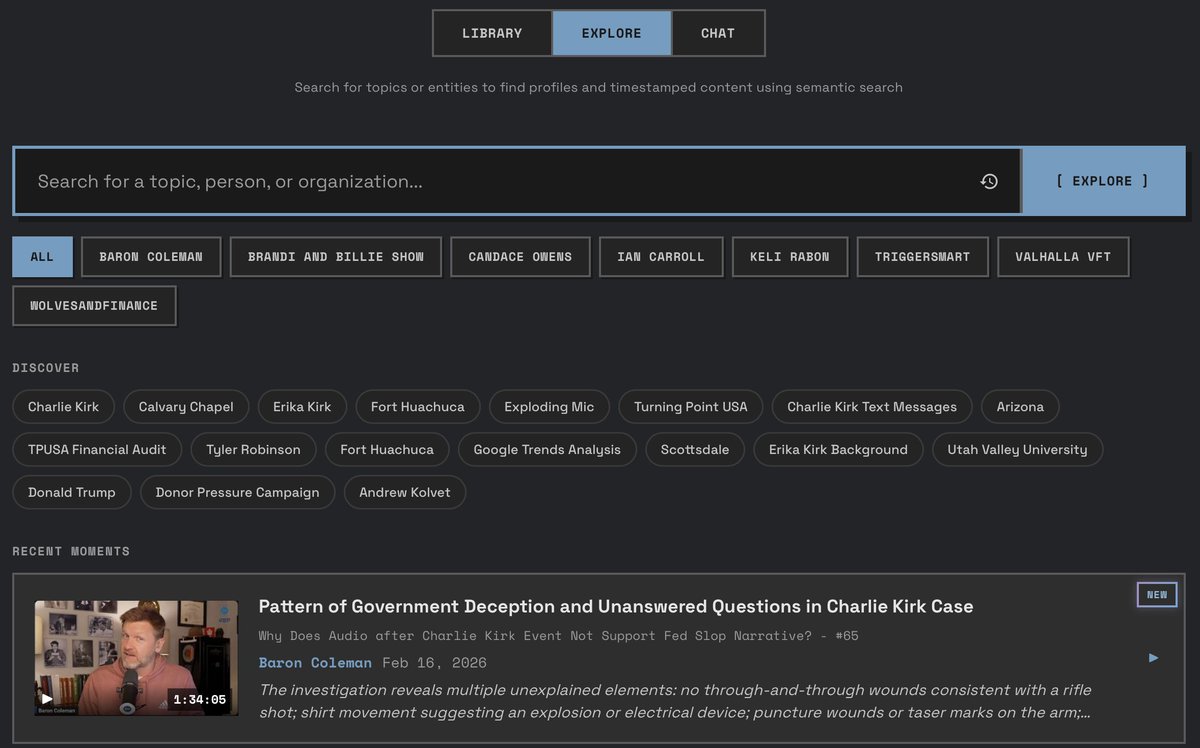Open the Turning Point USA topic
Screen dimensions: 1200x748
[x=691, y=407]
